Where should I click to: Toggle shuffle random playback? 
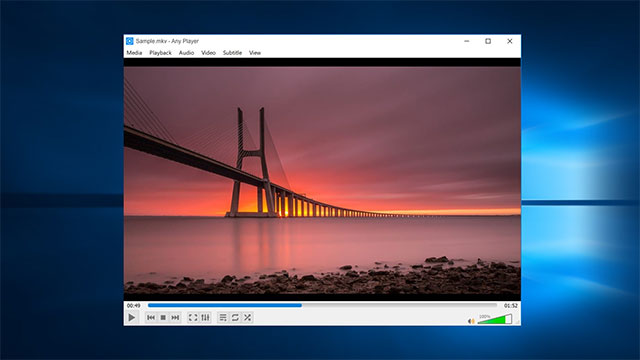247,318
